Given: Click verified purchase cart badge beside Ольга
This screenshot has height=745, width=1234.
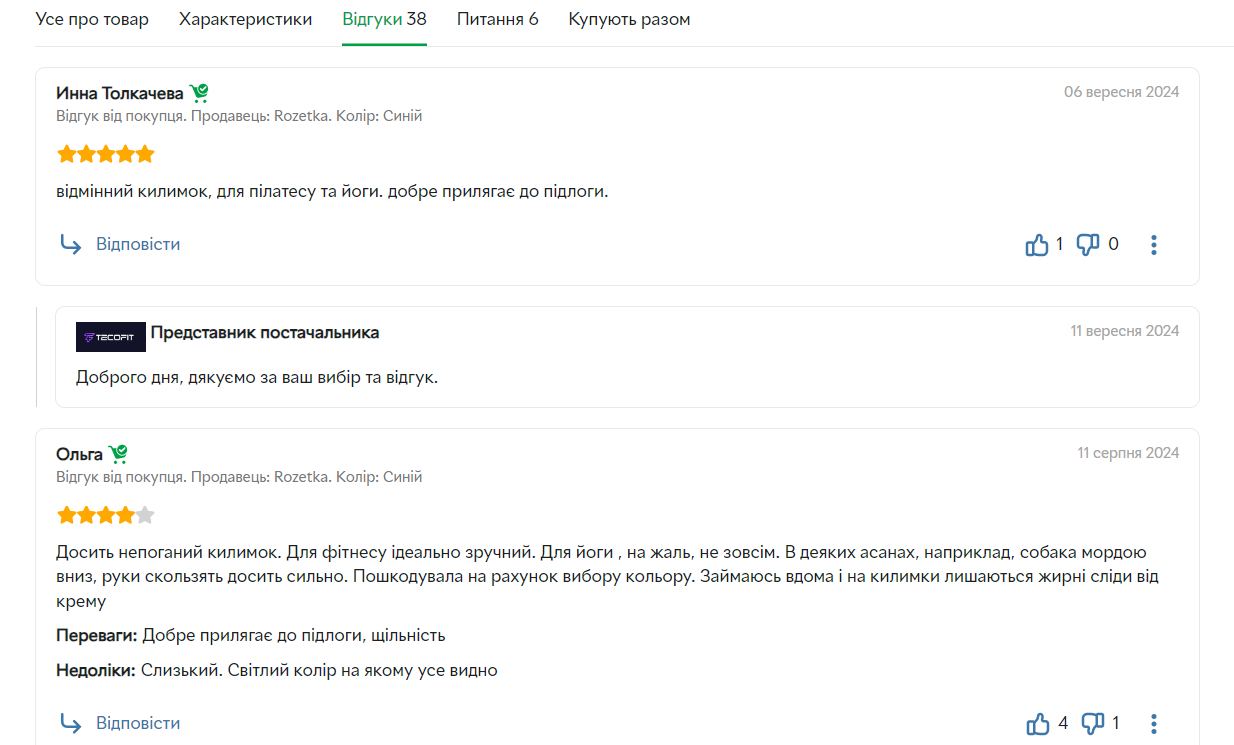Looking at the screenshot, I should click(x=119, y=454).
